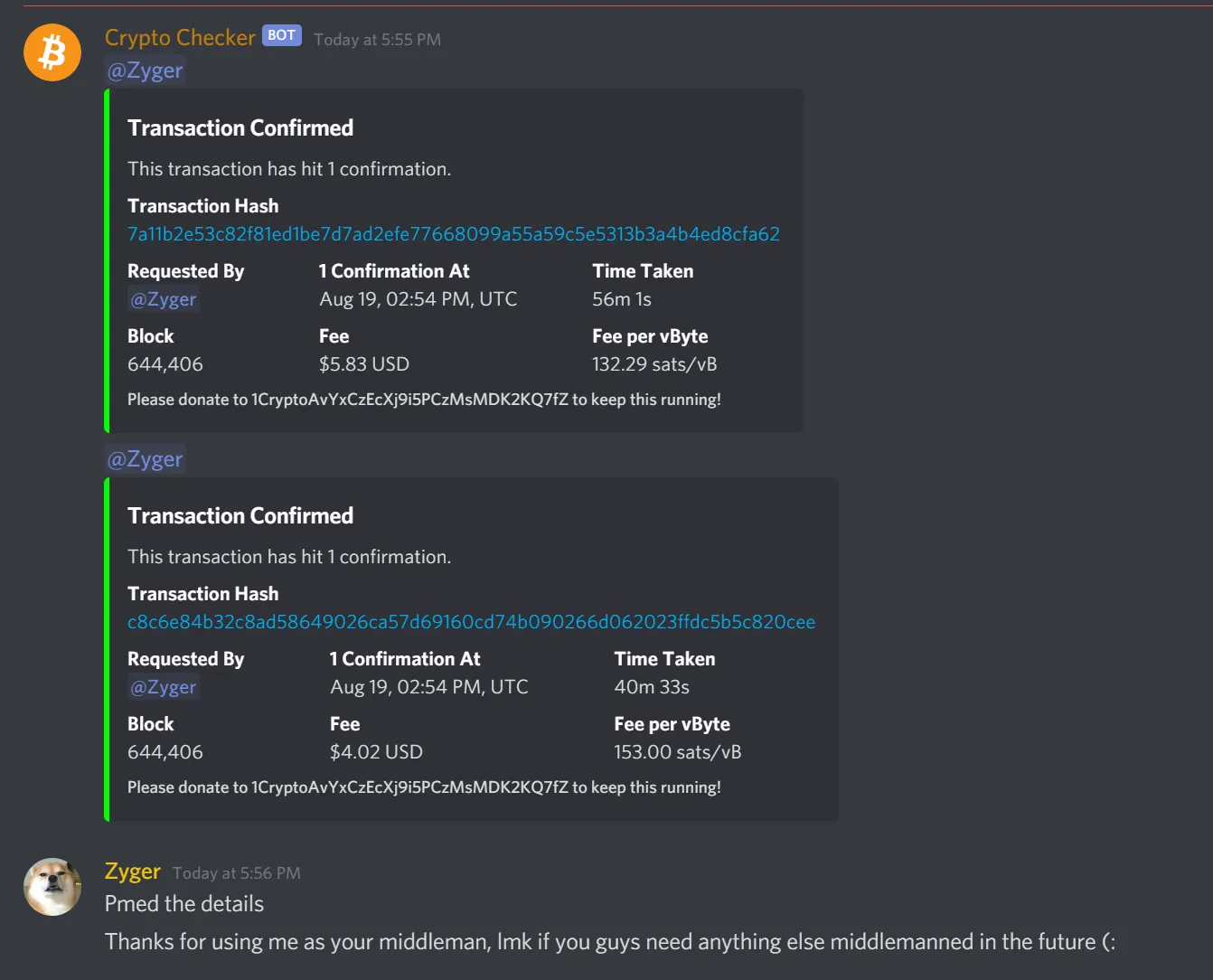Click Transaction Confirmed title above hash 7a11b2e5
This screenshot has width=1213, height=980.
(x=240, y=128)
